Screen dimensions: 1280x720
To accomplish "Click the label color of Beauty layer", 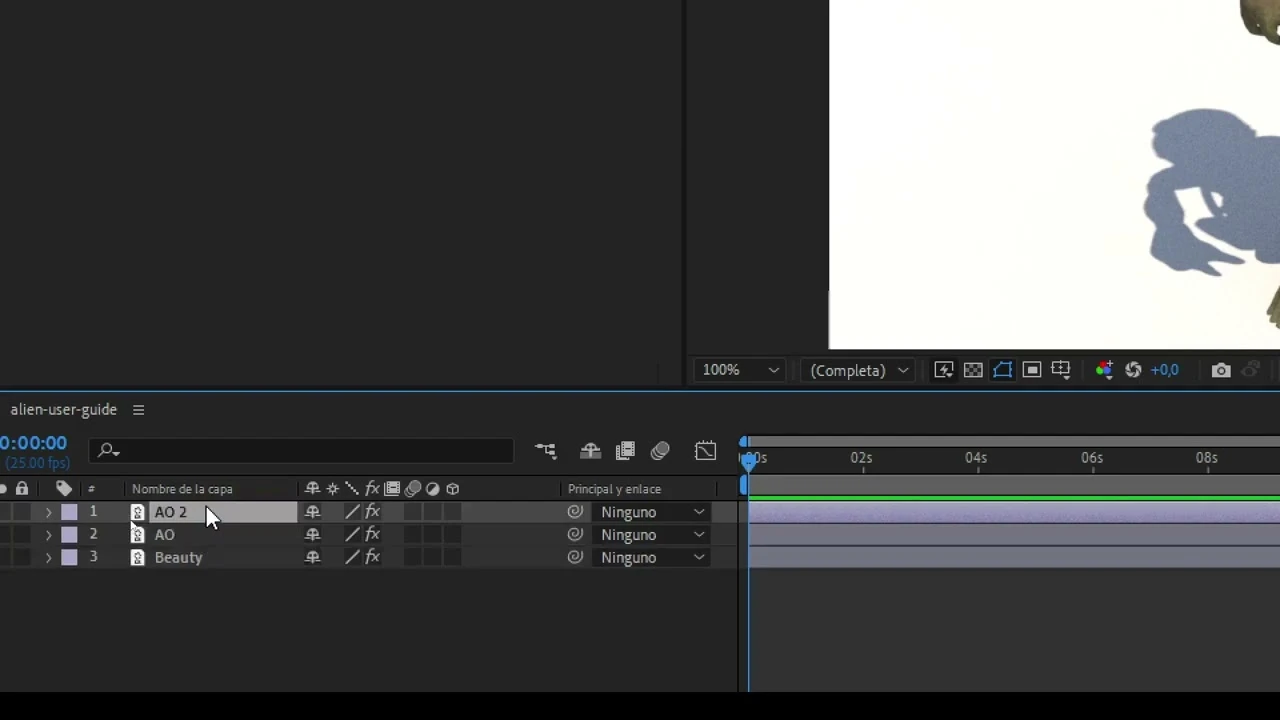I will pyautogui.click(x=69, y=558).
